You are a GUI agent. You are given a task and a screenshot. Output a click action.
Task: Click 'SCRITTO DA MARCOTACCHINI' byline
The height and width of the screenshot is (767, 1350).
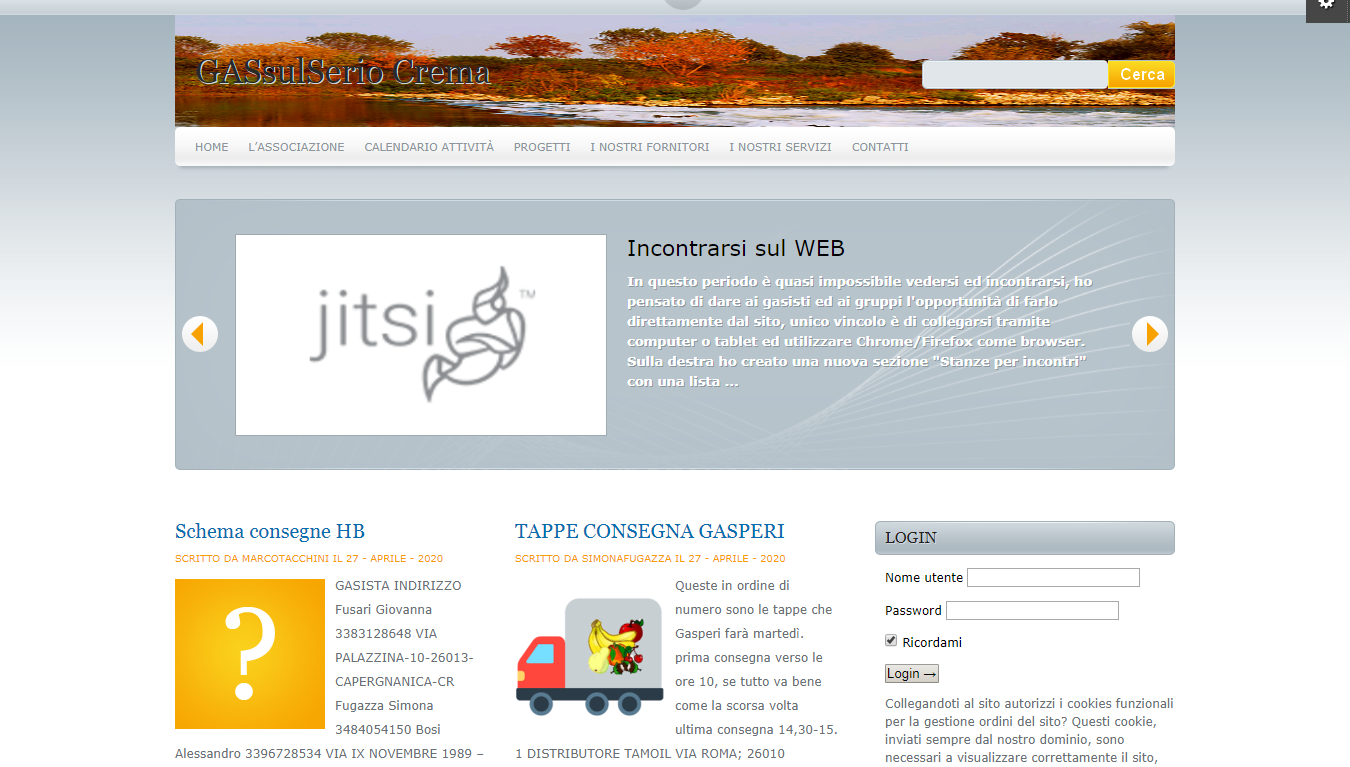coord(309,559)
